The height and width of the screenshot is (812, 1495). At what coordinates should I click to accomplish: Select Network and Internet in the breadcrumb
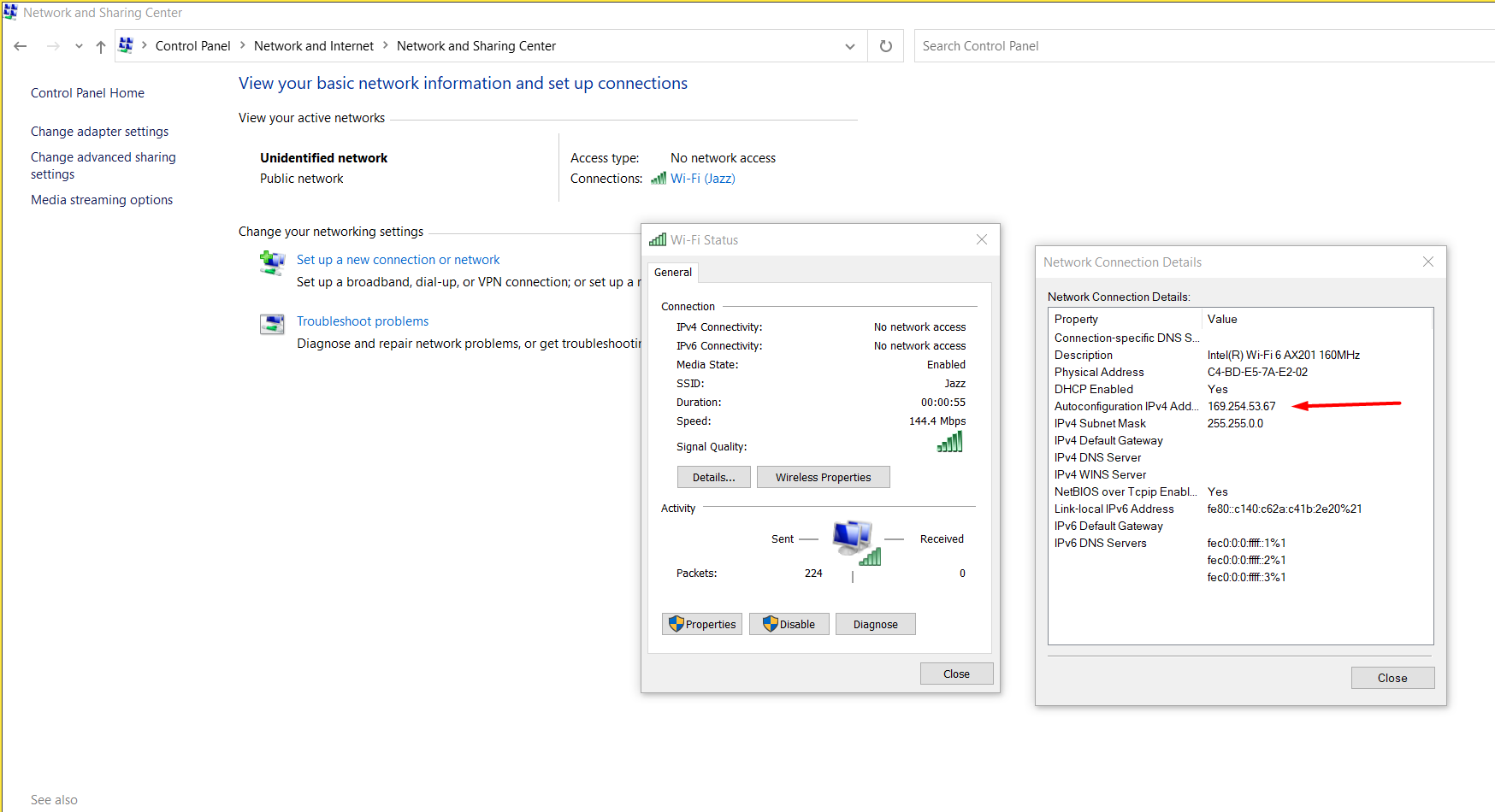(313, 45)
